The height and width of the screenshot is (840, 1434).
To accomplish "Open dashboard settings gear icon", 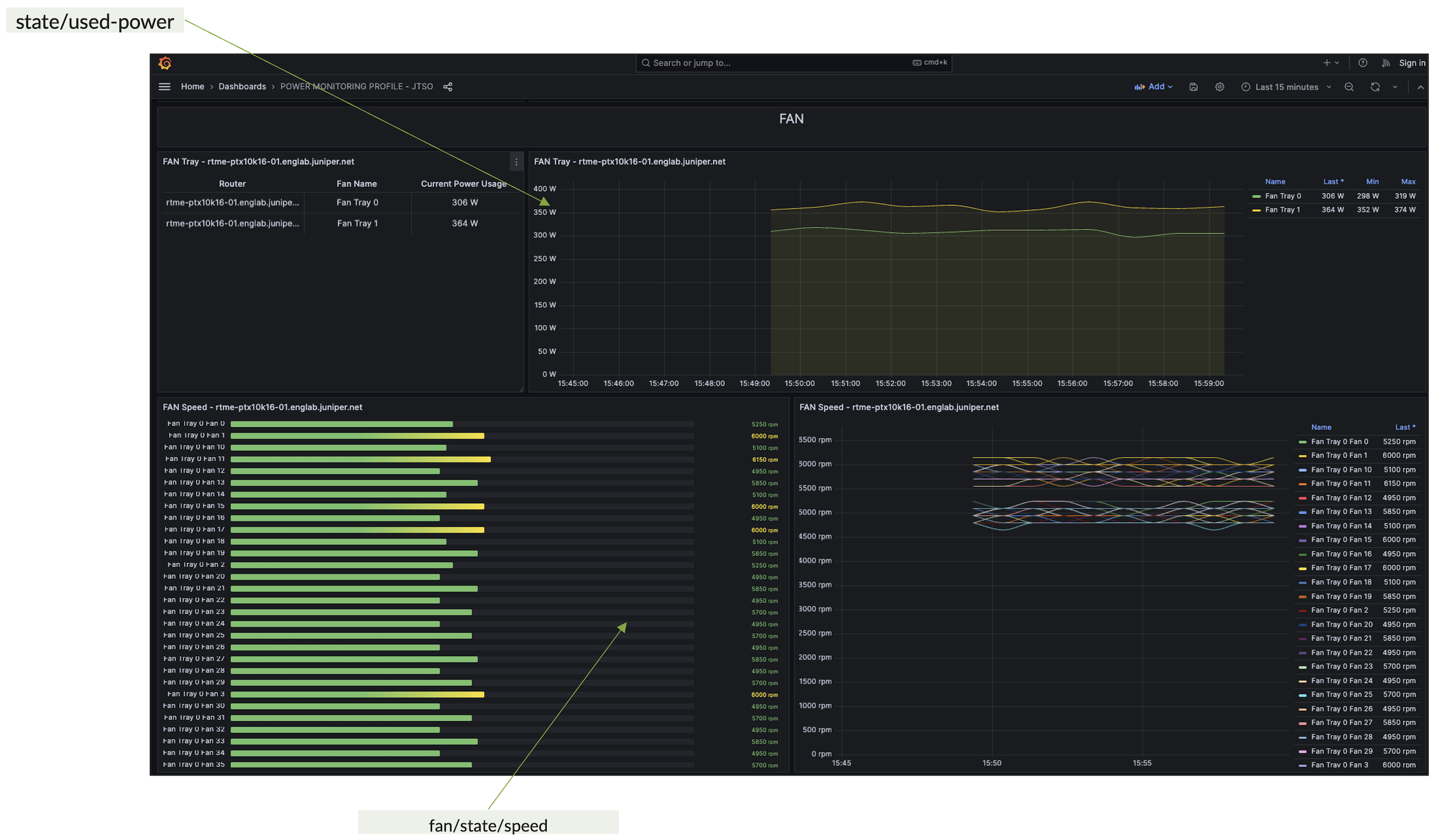I will (1219, 87).
